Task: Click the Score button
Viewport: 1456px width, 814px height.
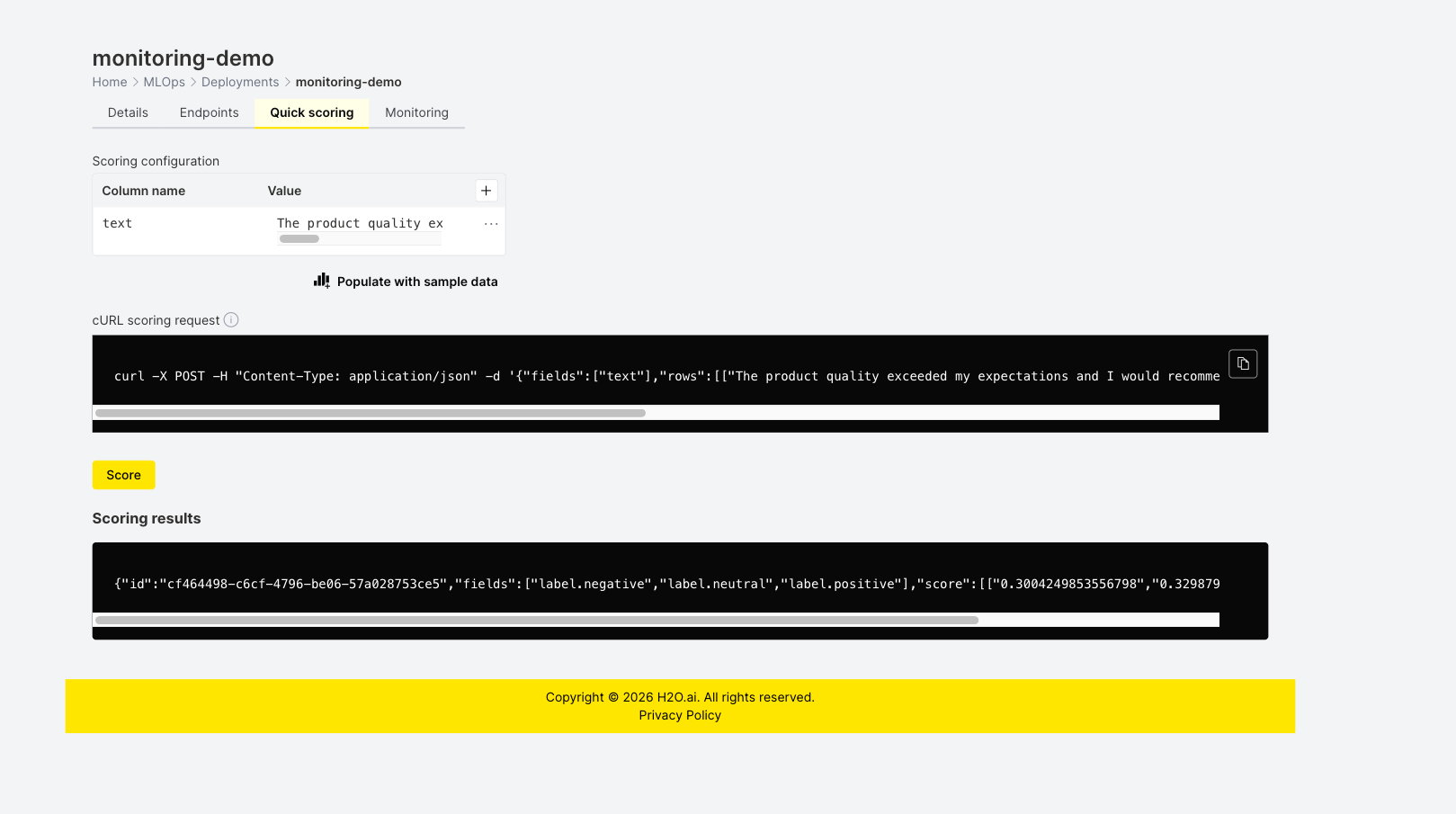Action: pos(123,474)
